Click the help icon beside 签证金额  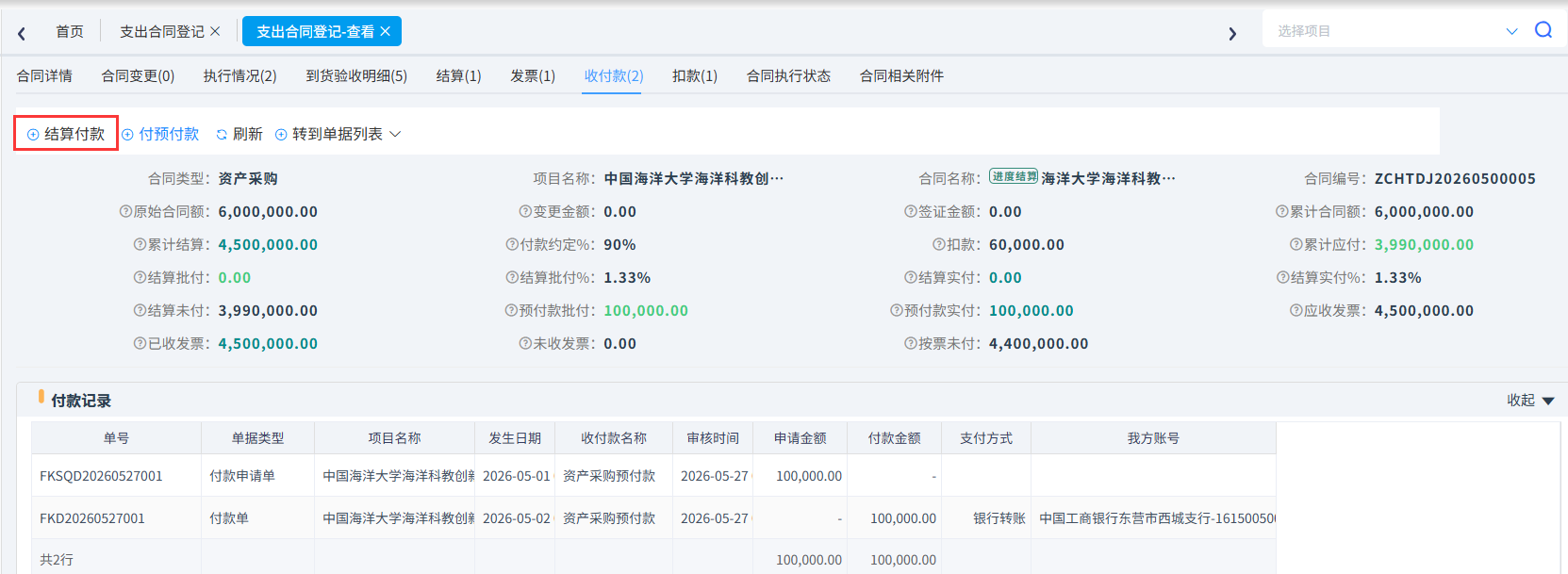pos(911,212)
